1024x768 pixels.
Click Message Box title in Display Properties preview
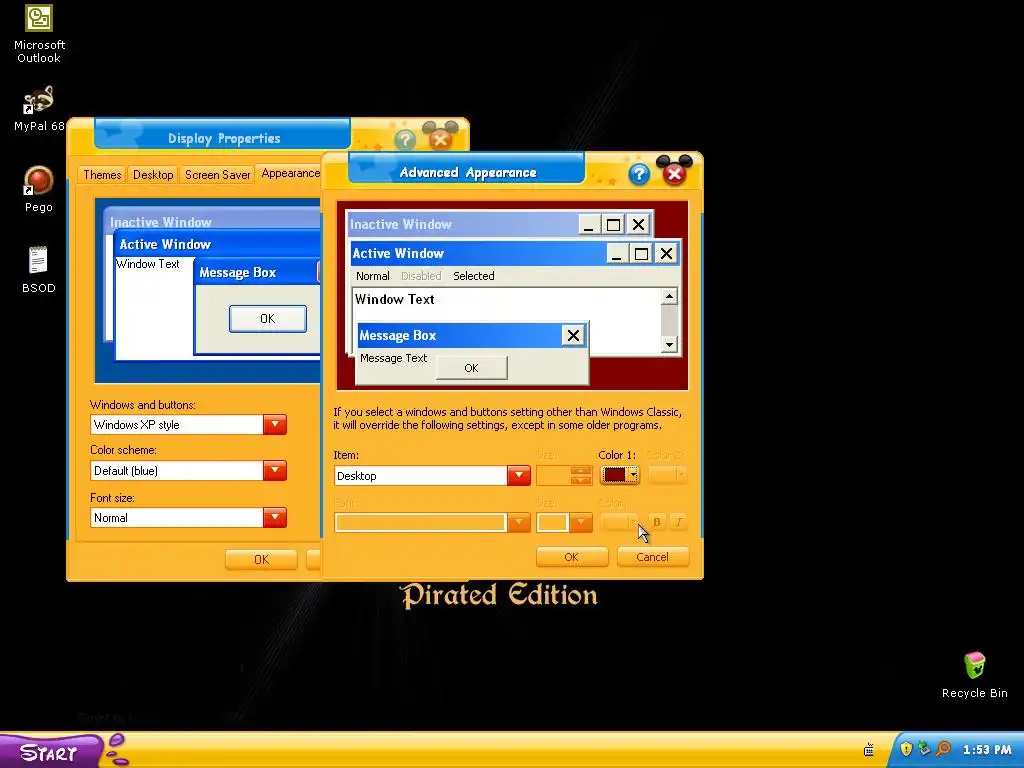[238, 273]
